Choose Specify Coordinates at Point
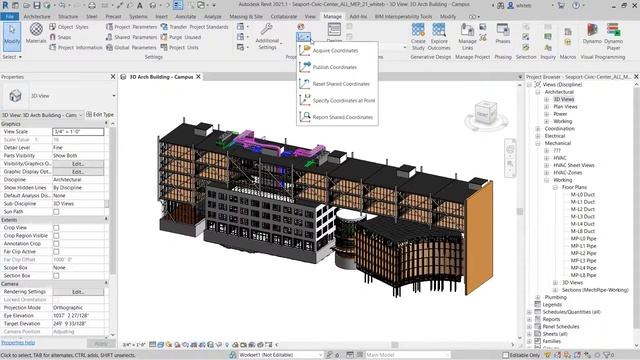This screenshot has height=360, width=640. coord(337,100)
